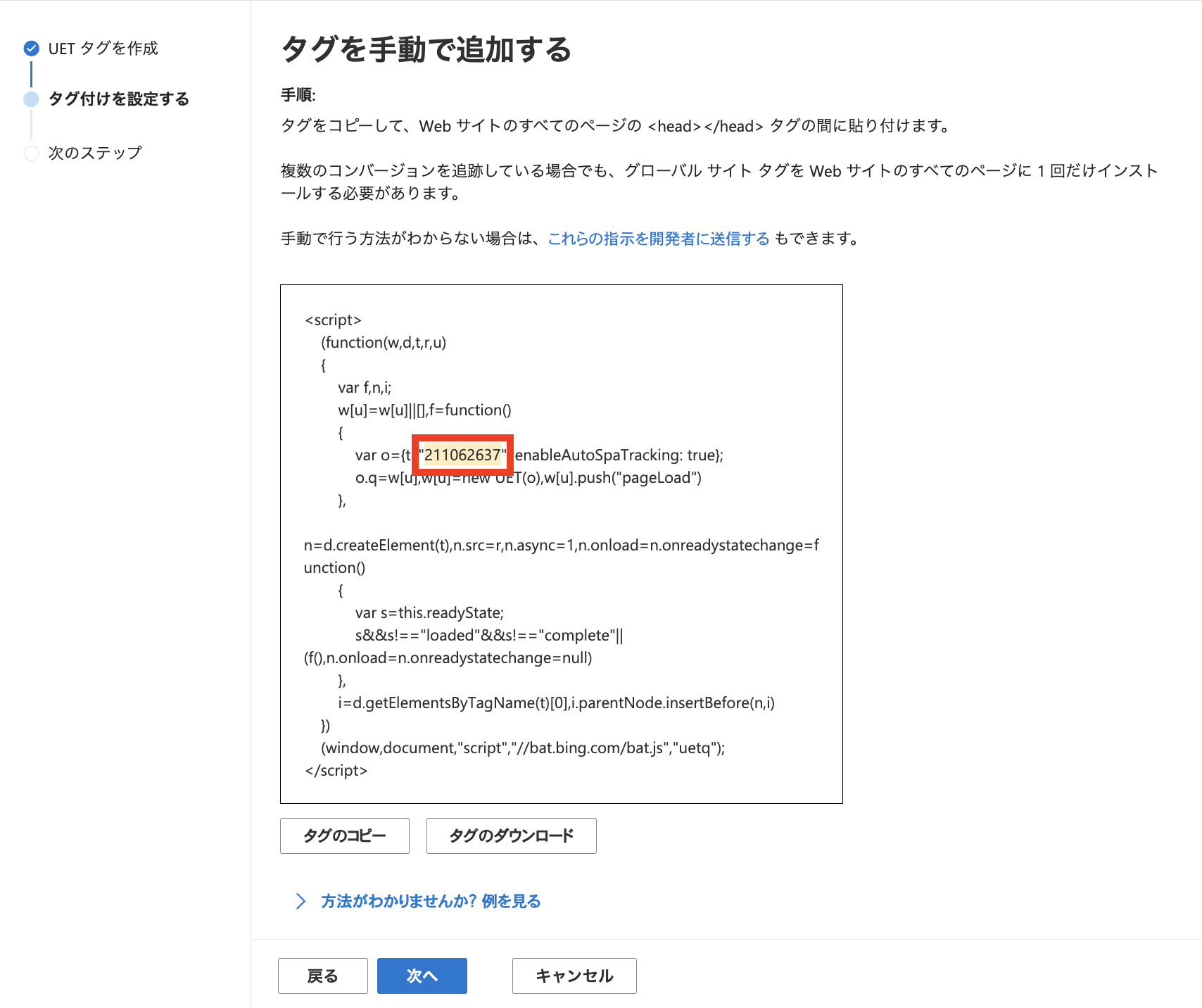Image resolution: width=1202 pixels, height=1008 pixels.
Task: Click the タグを手動で追加する heading
Action: pos(426,49)
